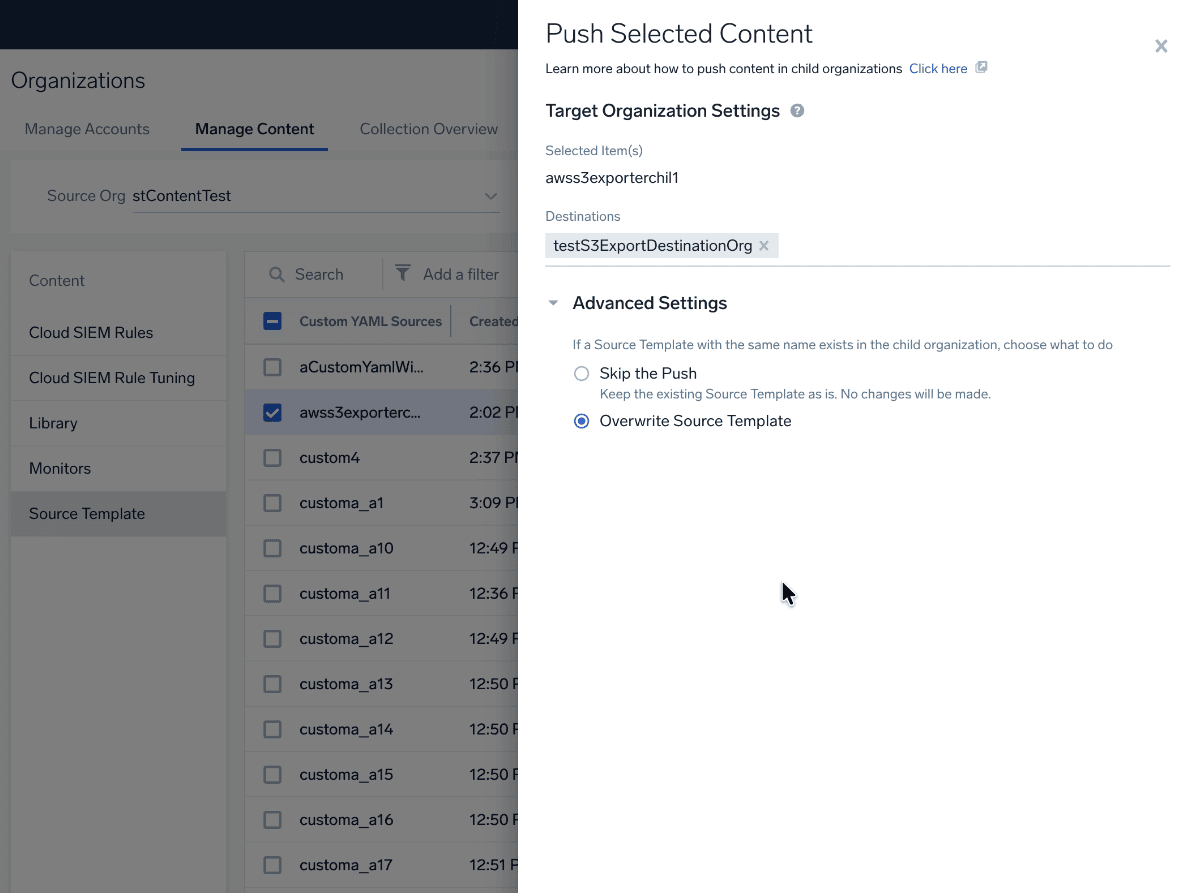Open the Collection Overview tab

point(428,129)
